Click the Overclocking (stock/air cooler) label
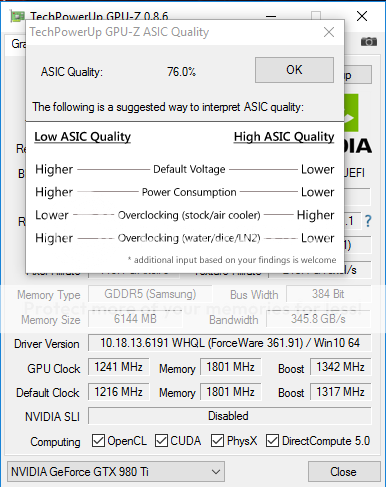This screenshot has height=487, width=386. 189,215
